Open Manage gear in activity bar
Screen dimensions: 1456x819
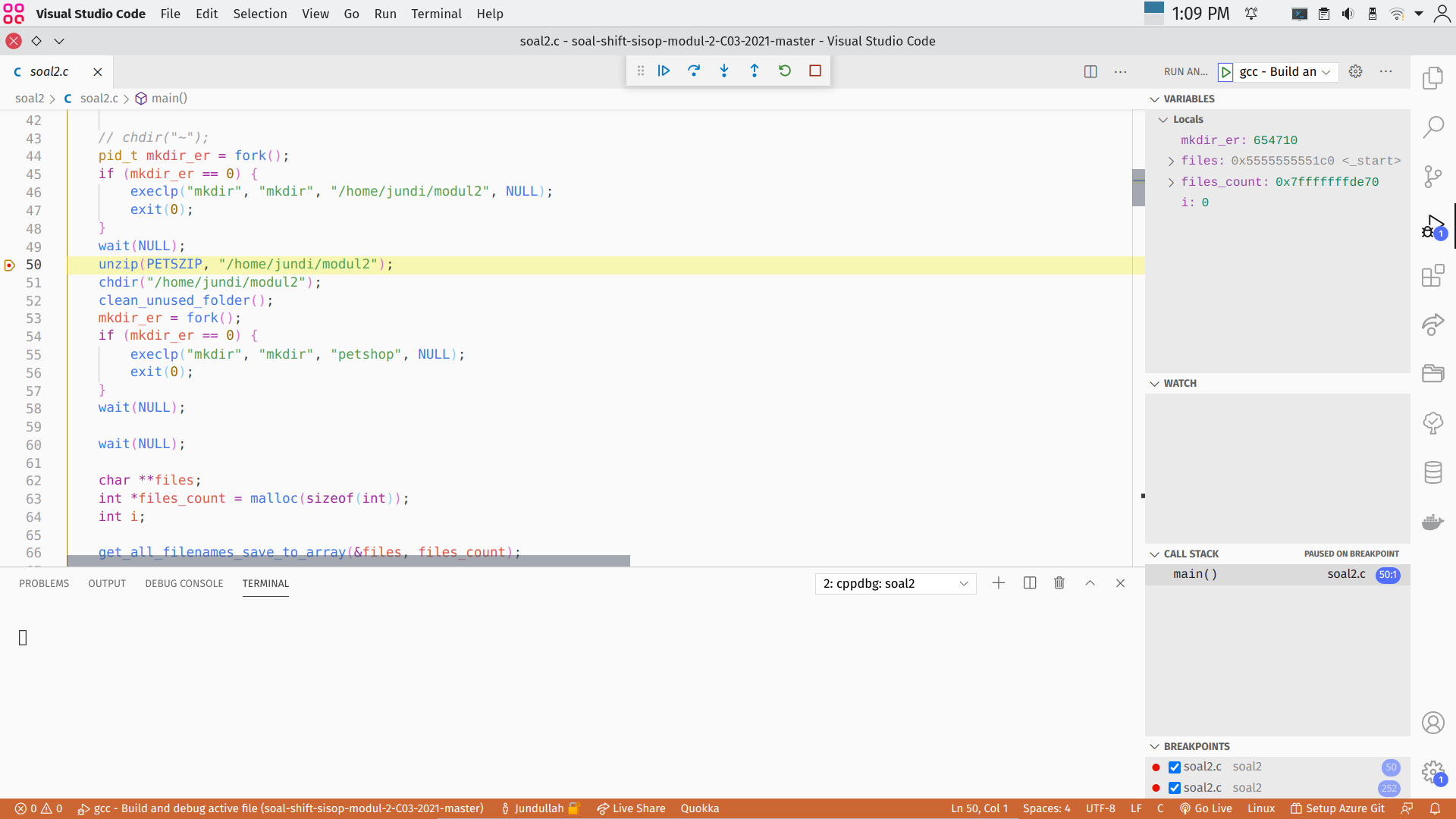coord(1432,773)
